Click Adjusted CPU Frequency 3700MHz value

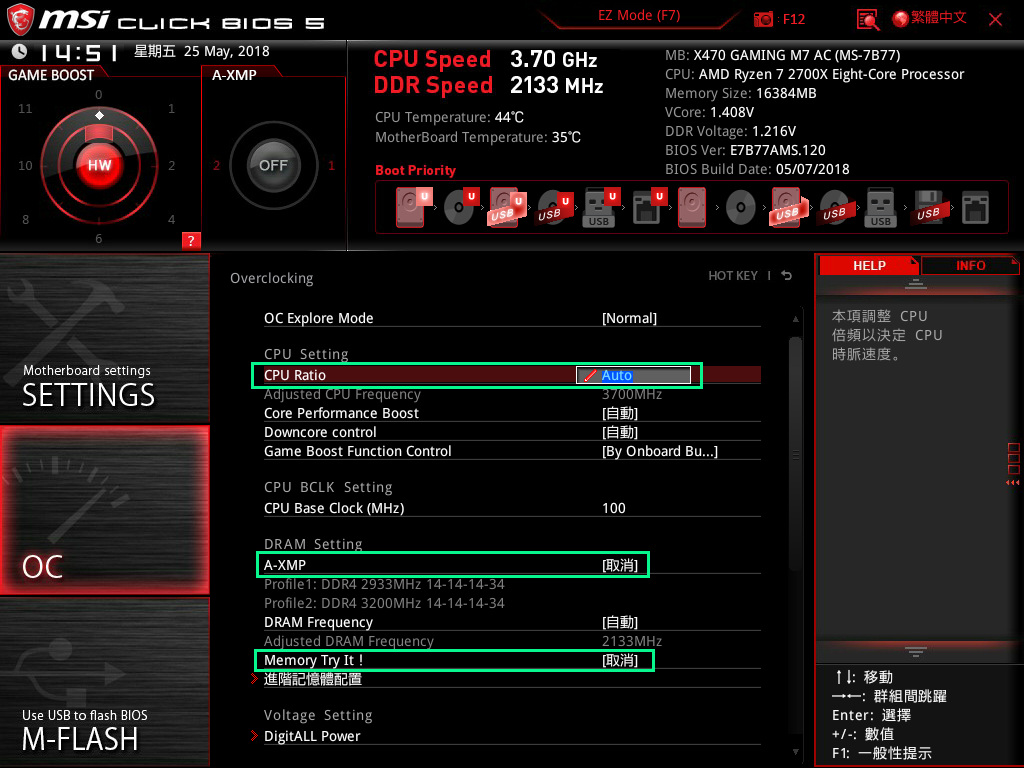[x=632, y=394]
